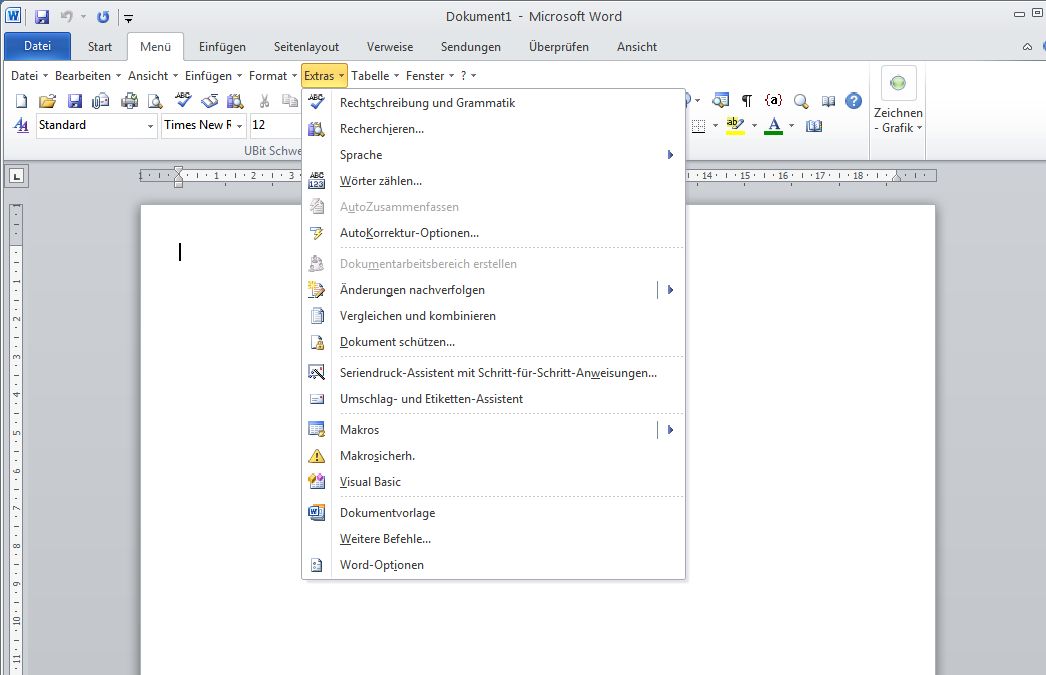Click the open-book reading layout icon

[828, 101]
